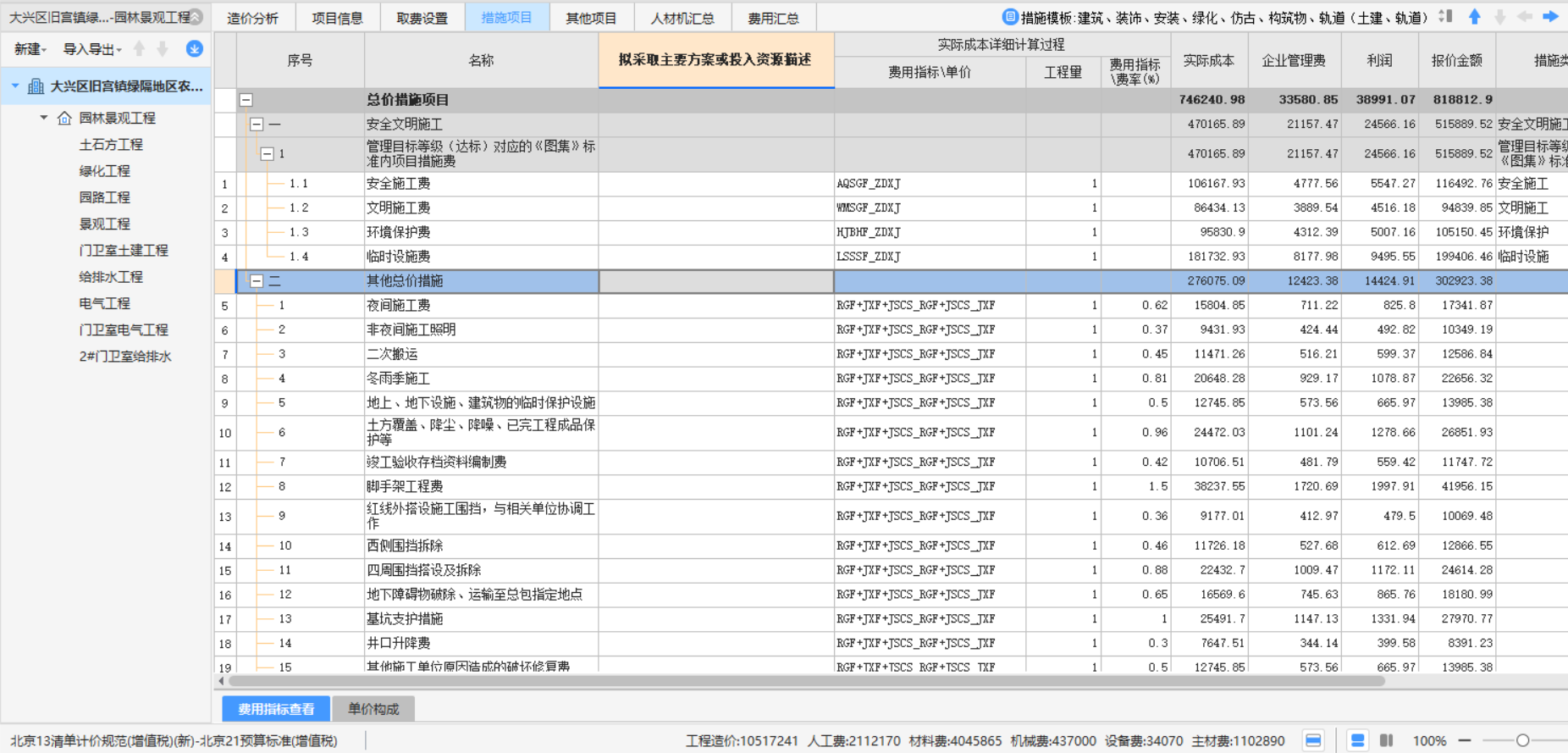The width and height of the screenshot is (1568, 753).
Task: Click the blue round download icon in sidebar
Action: click(x=195, y=49)
